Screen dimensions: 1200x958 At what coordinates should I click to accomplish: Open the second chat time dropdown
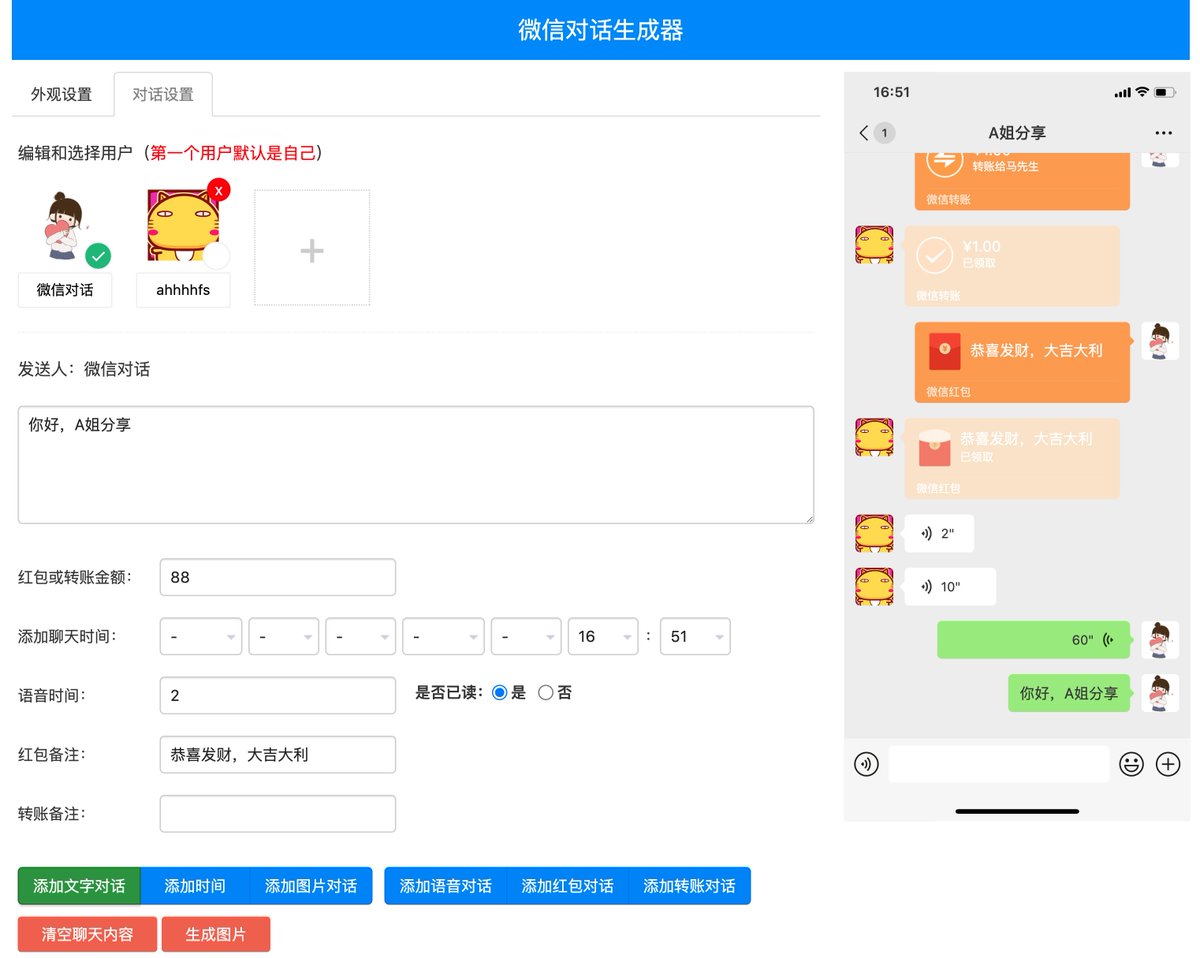[x=284, y=636]
